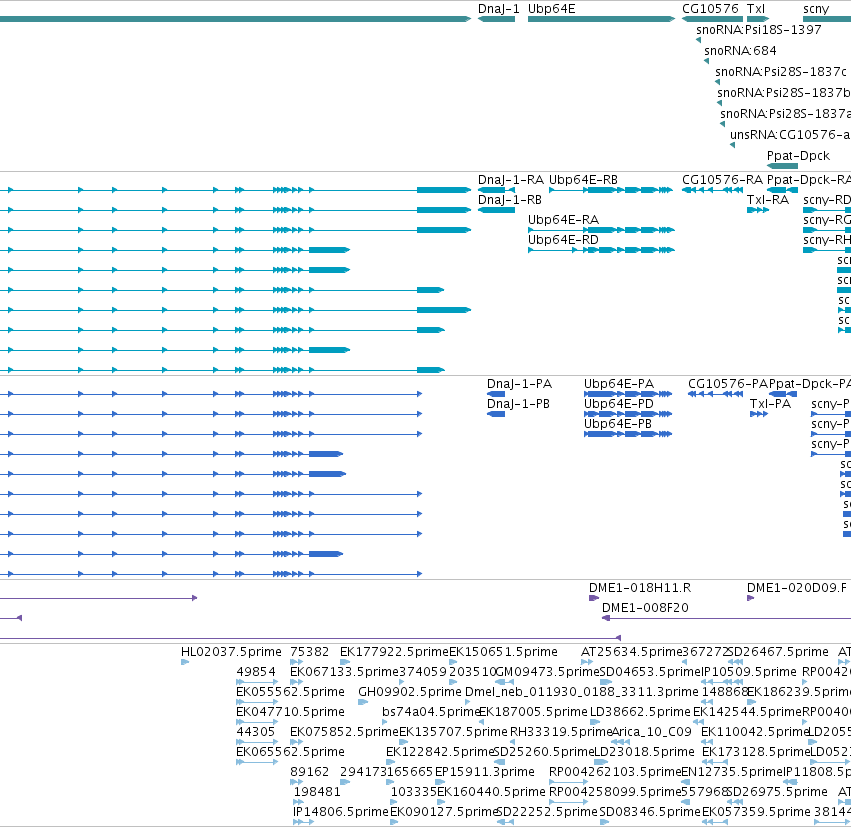Click the EST labeled 44305

tap(256, 732)
